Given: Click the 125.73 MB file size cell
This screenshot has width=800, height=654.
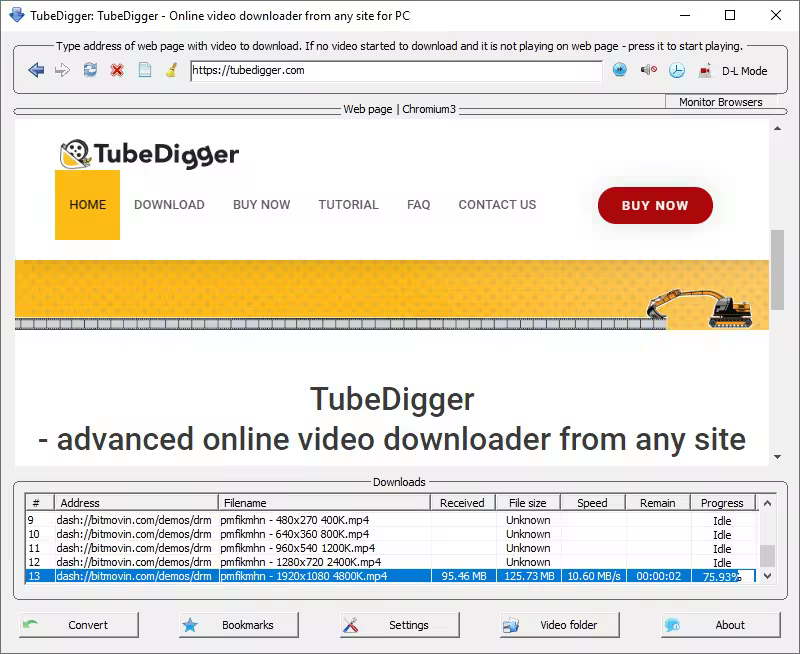Looking at the screenshot, I should 529,576.
